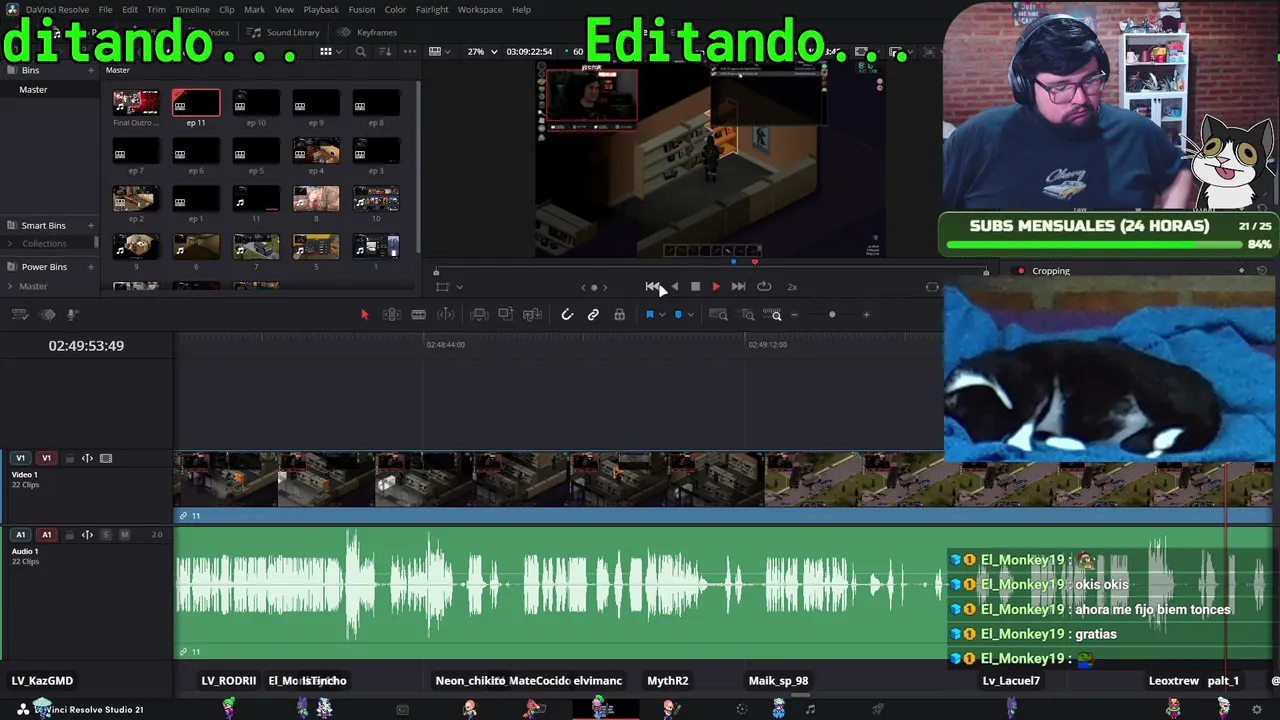Open viewer zoom percentage dropdown
The width and height of the screenshot is (1280, 720).
482,52
